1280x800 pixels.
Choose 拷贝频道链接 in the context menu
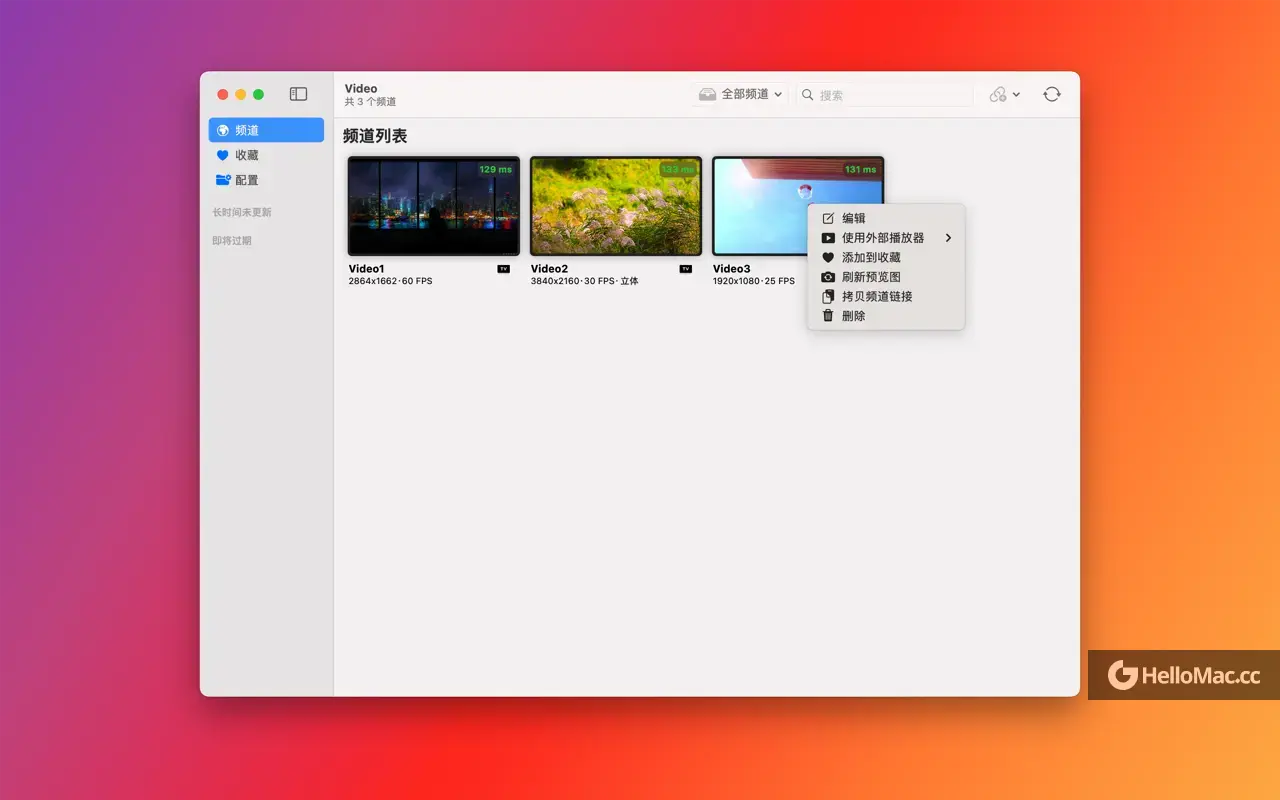tap(886, 296)
